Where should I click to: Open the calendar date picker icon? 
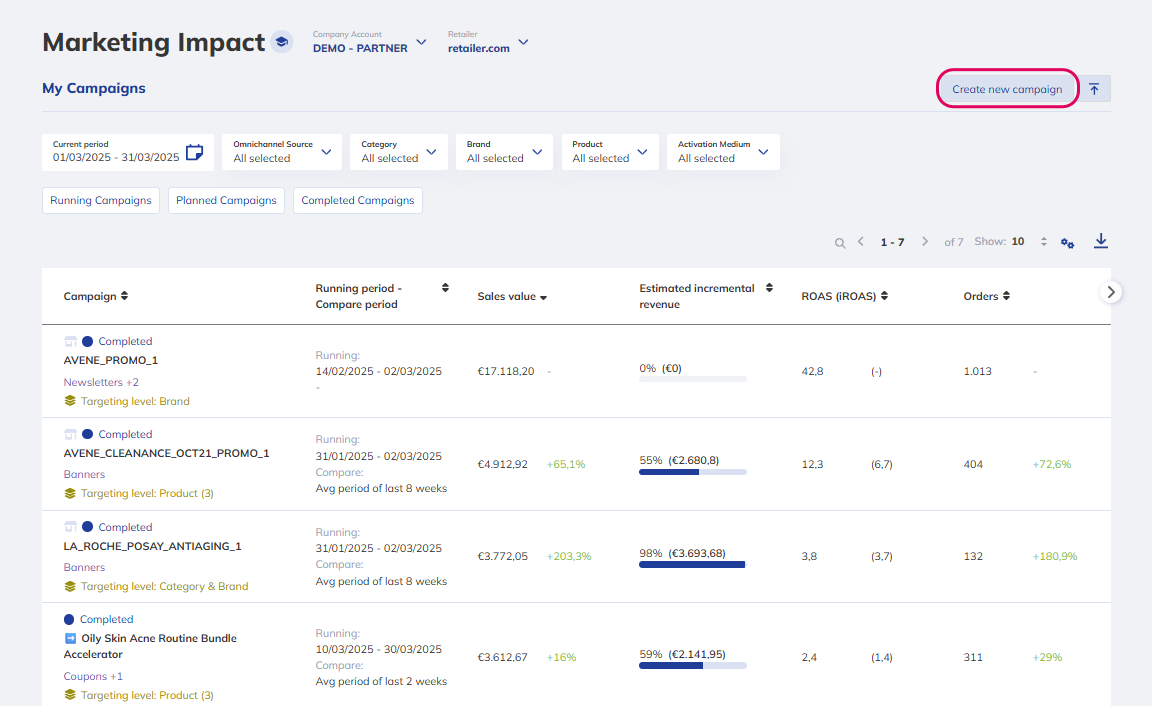tap(195, 152)
